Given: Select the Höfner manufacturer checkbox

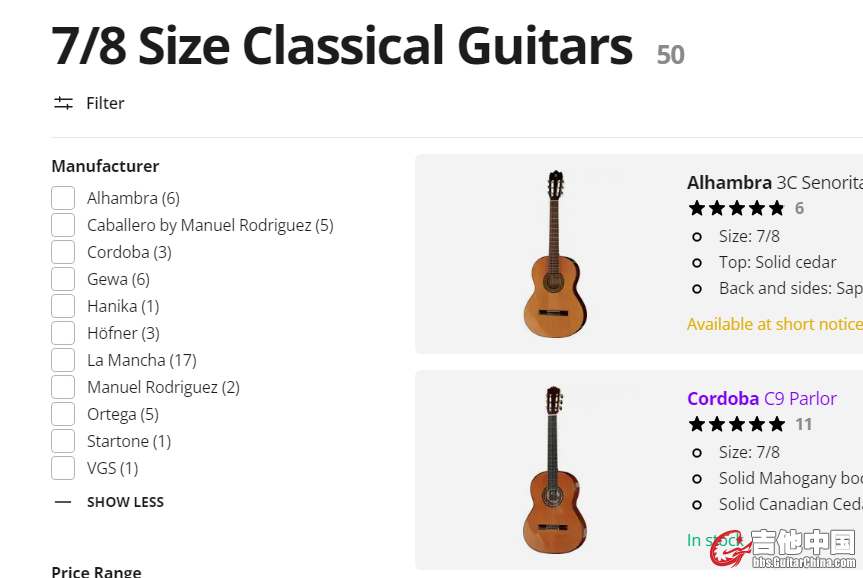Looking at the screenshot, I should (63, 333).
